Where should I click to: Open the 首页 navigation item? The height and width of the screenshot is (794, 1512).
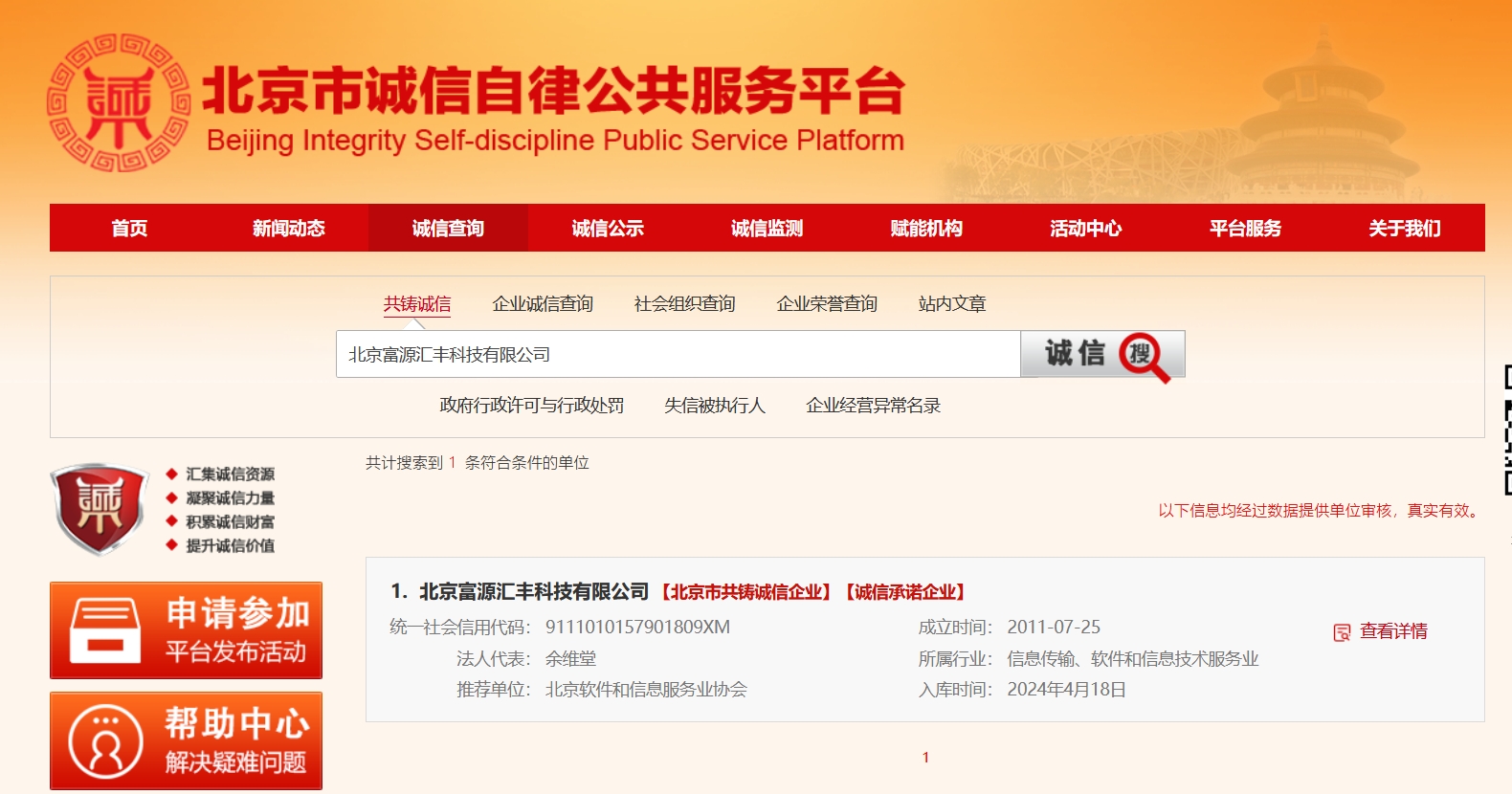click(x=129, y=229)
